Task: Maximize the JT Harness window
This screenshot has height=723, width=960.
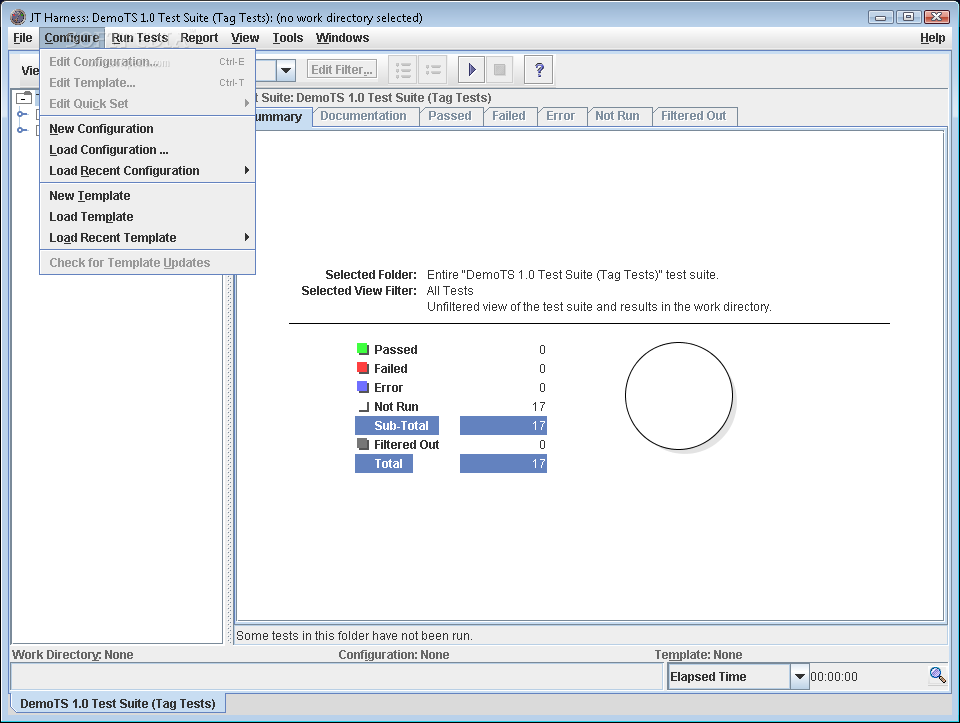Action: pyautogui.click(x=909, y=17)
